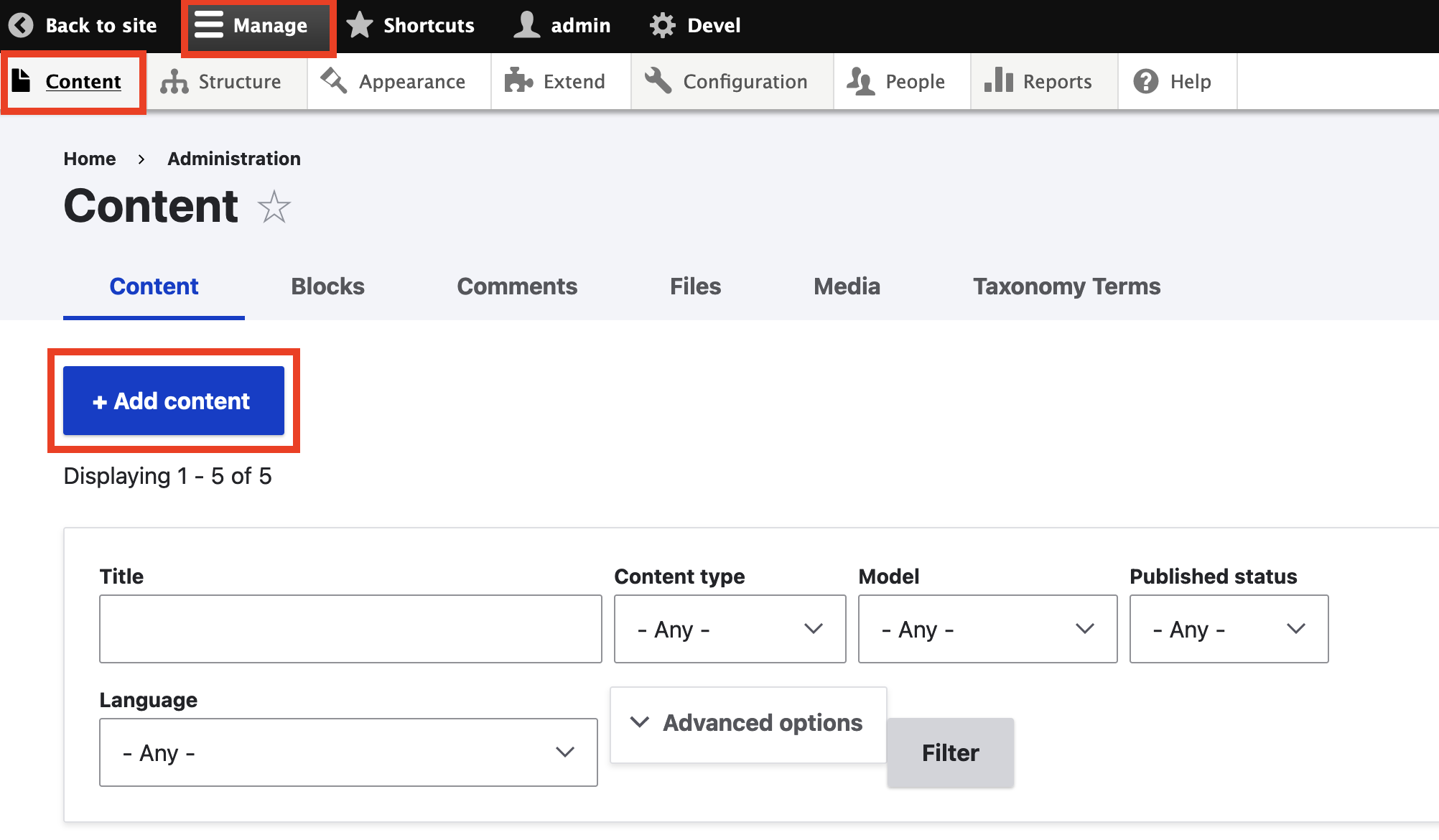1439x840 pixels.
Task: Open the Language dropdown
Action: [x=348, y=752]
